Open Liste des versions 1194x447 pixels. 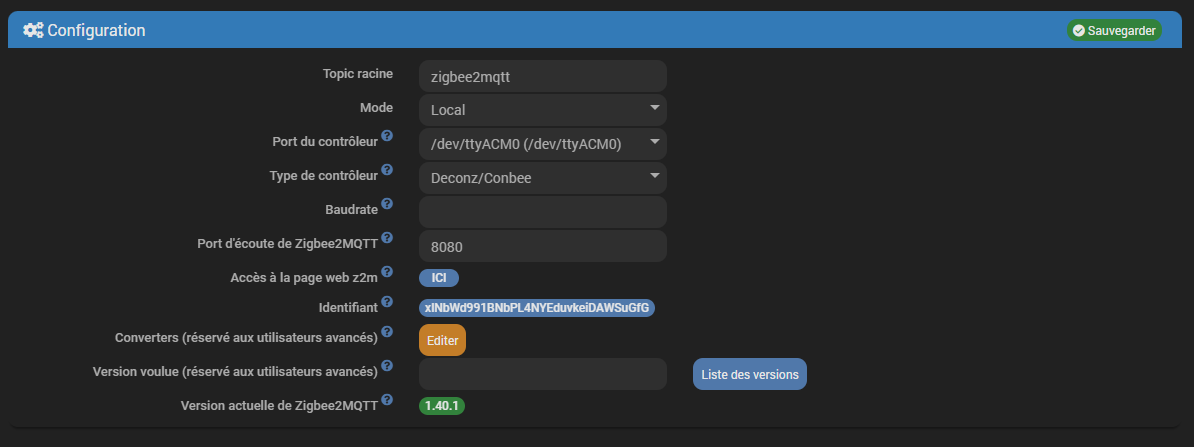tap(750, 374)
